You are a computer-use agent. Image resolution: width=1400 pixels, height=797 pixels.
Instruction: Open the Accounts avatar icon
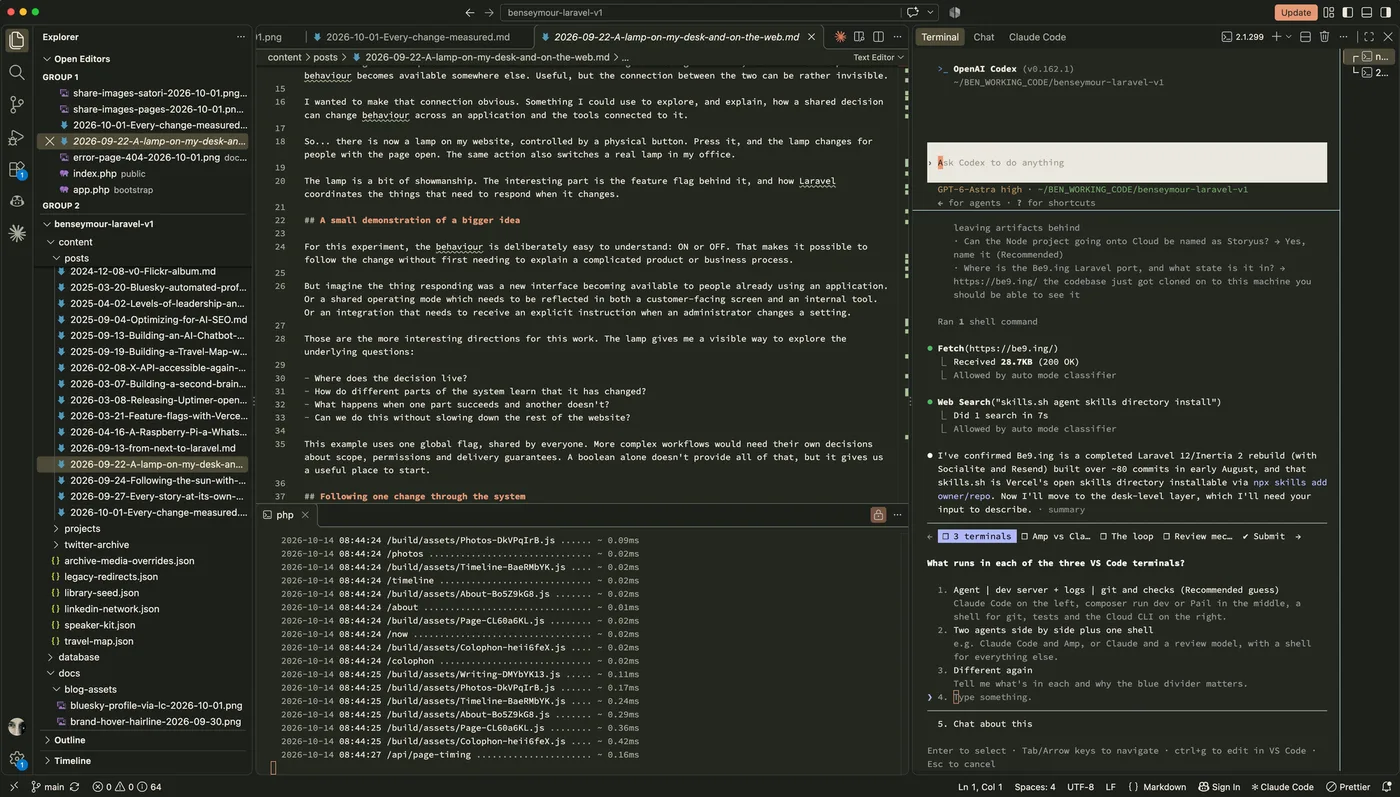(x=16, y=727)
